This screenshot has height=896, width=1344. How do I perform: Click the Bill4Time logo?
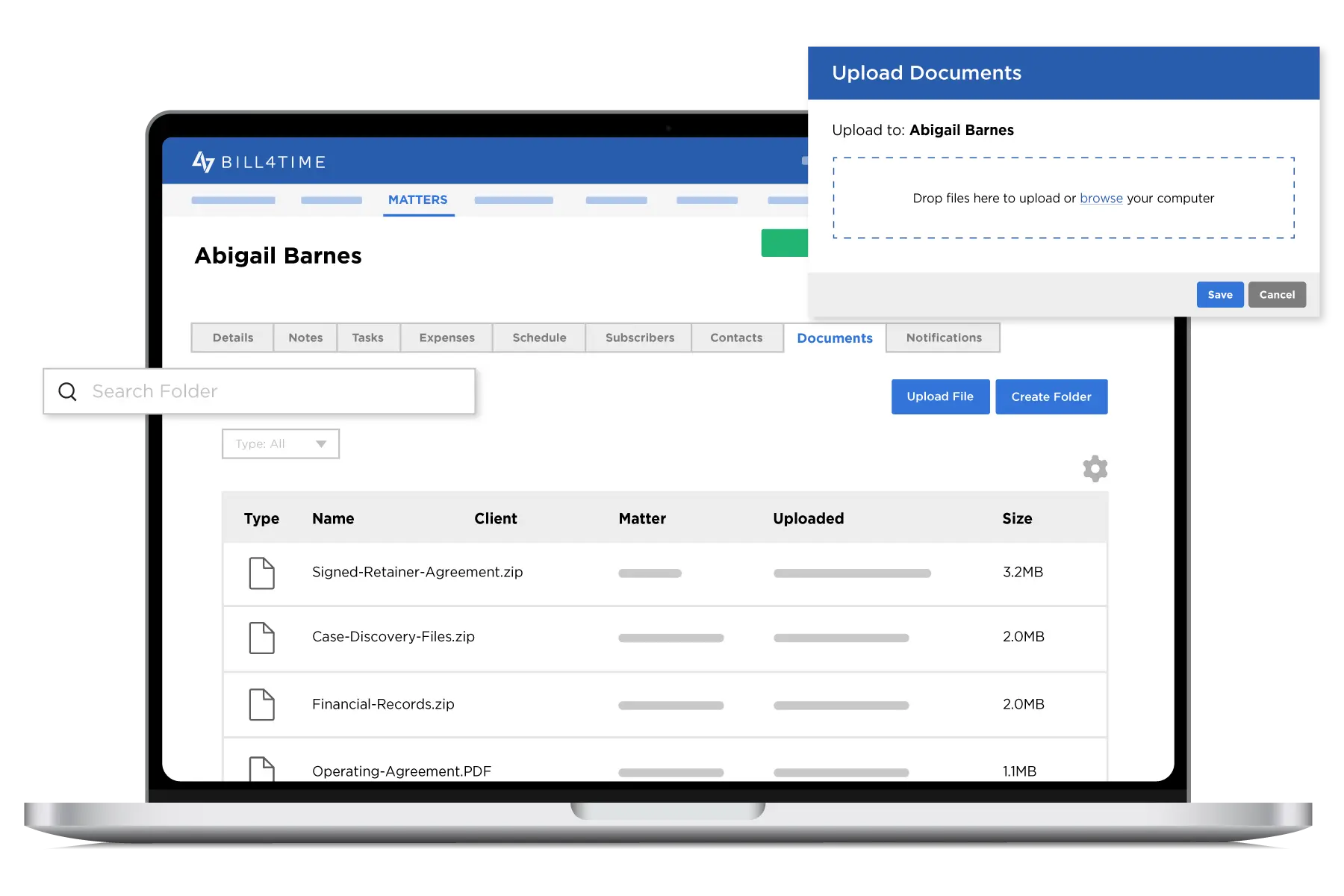pyautogui.click(x=258, y=161)
